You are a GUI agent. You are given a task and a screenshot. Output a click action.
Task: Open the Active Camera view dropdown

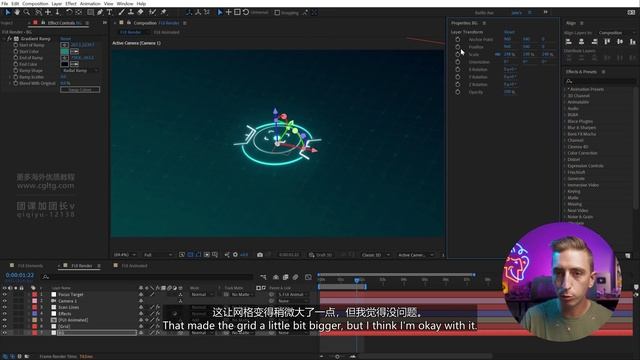(x=416, y=255)
